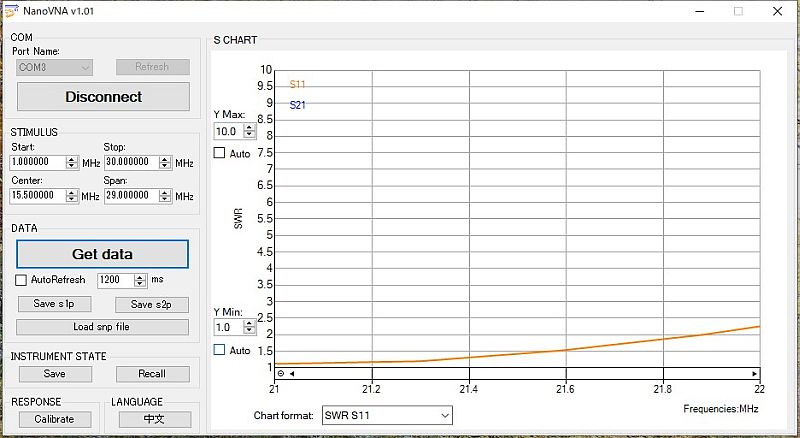
Task: Decrease the Stop frequency with down arrow
Action: (165, 166)
